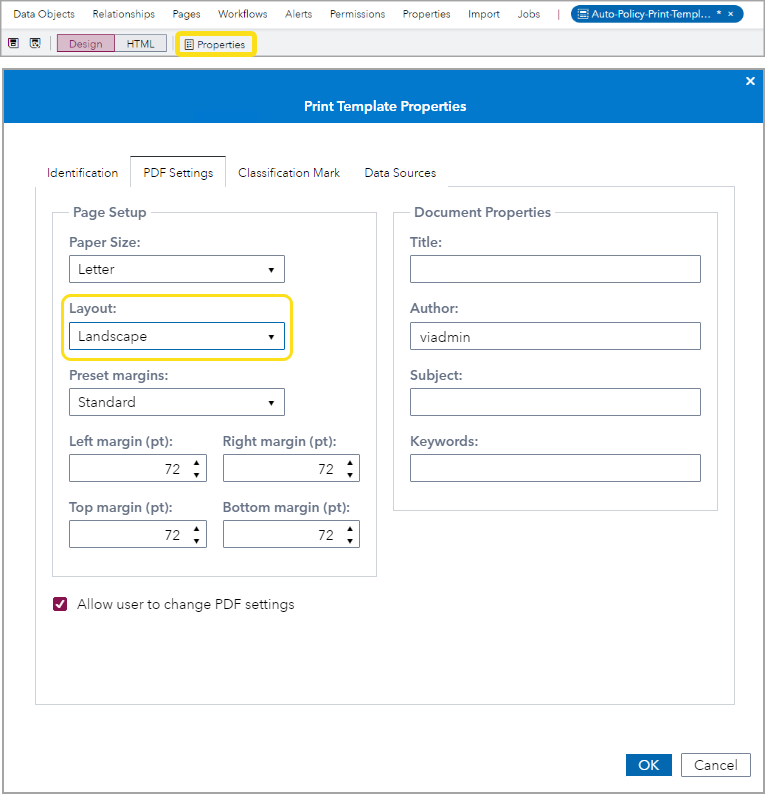Toggle Allow user to change PDF settings
Image resolution: width=765 pixels, height=794 pixels.
[x=60, y=604]
